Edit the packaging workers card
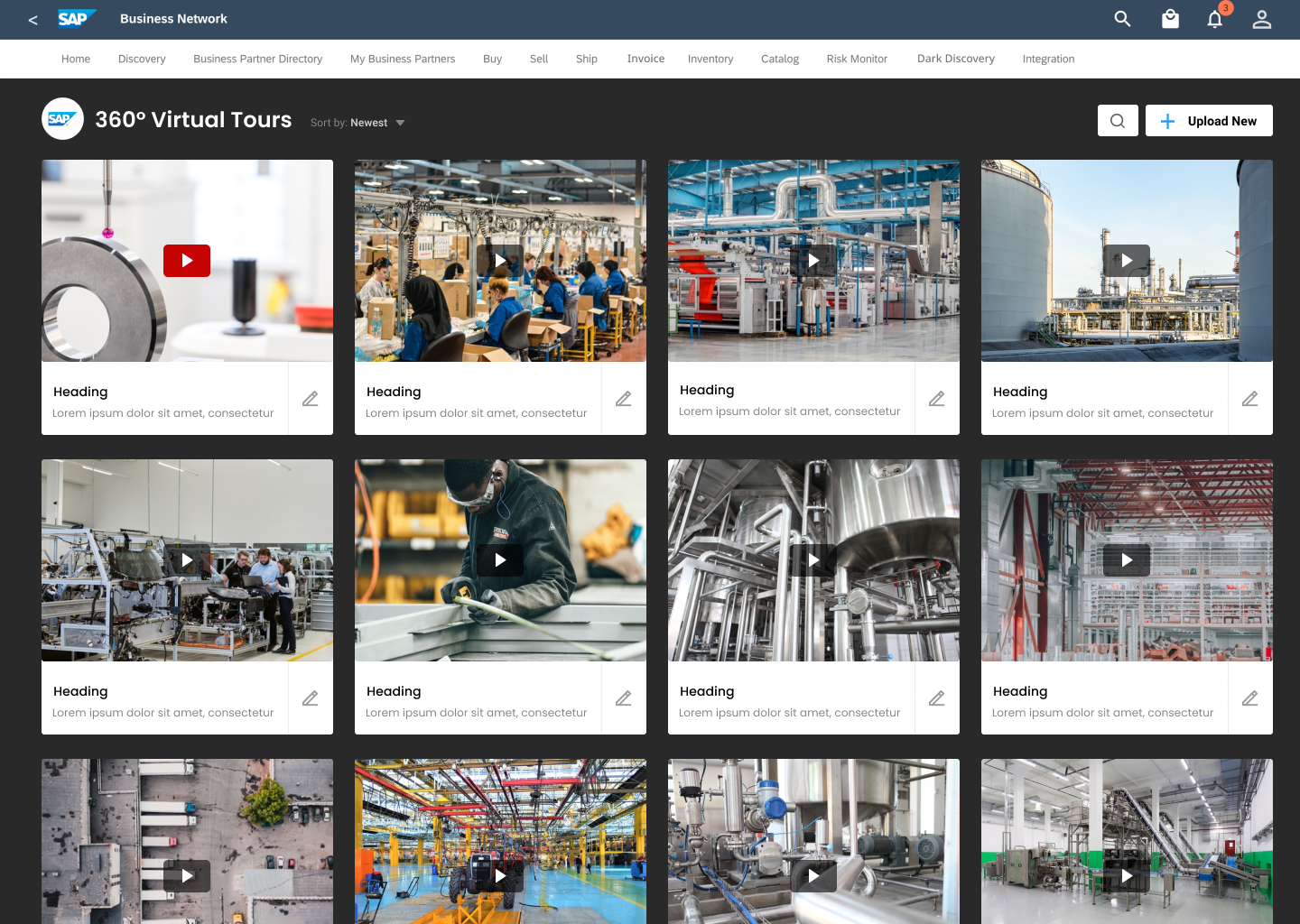Viewport: 1300px width, 924px height. click(624, 399)
